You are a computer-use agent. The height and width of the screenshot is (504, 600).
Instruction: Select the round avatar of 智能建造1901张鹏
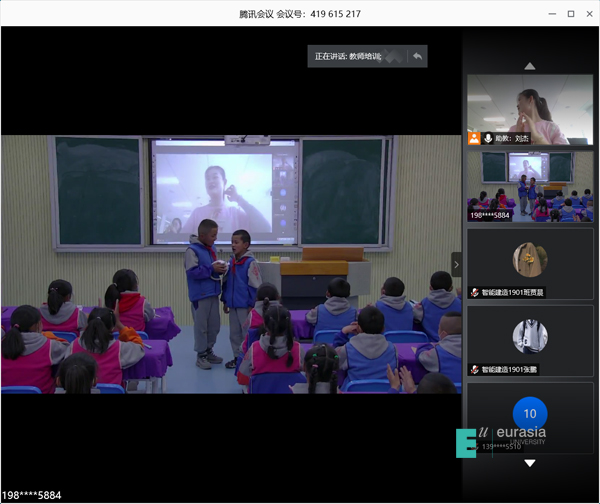point(530,336)
